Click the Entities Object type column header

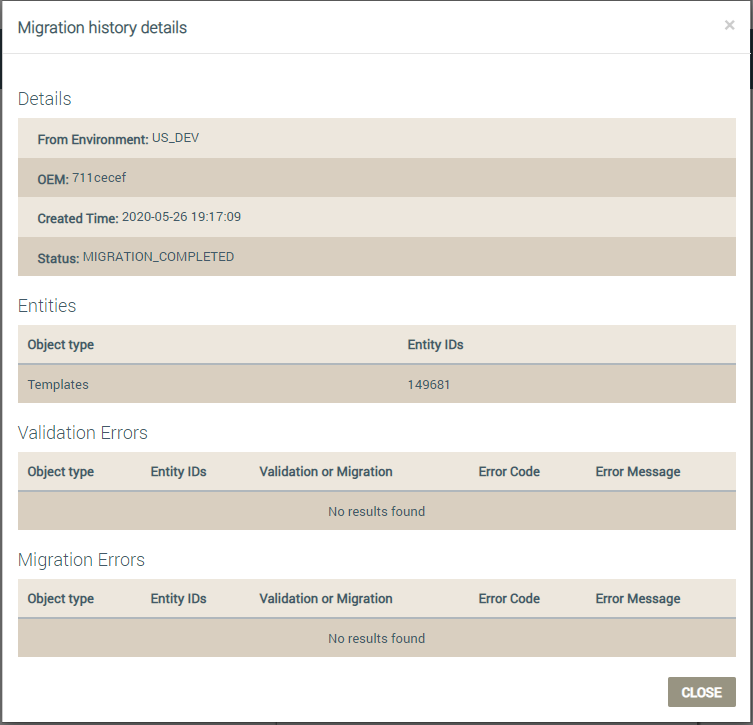[x=61, y=345]
